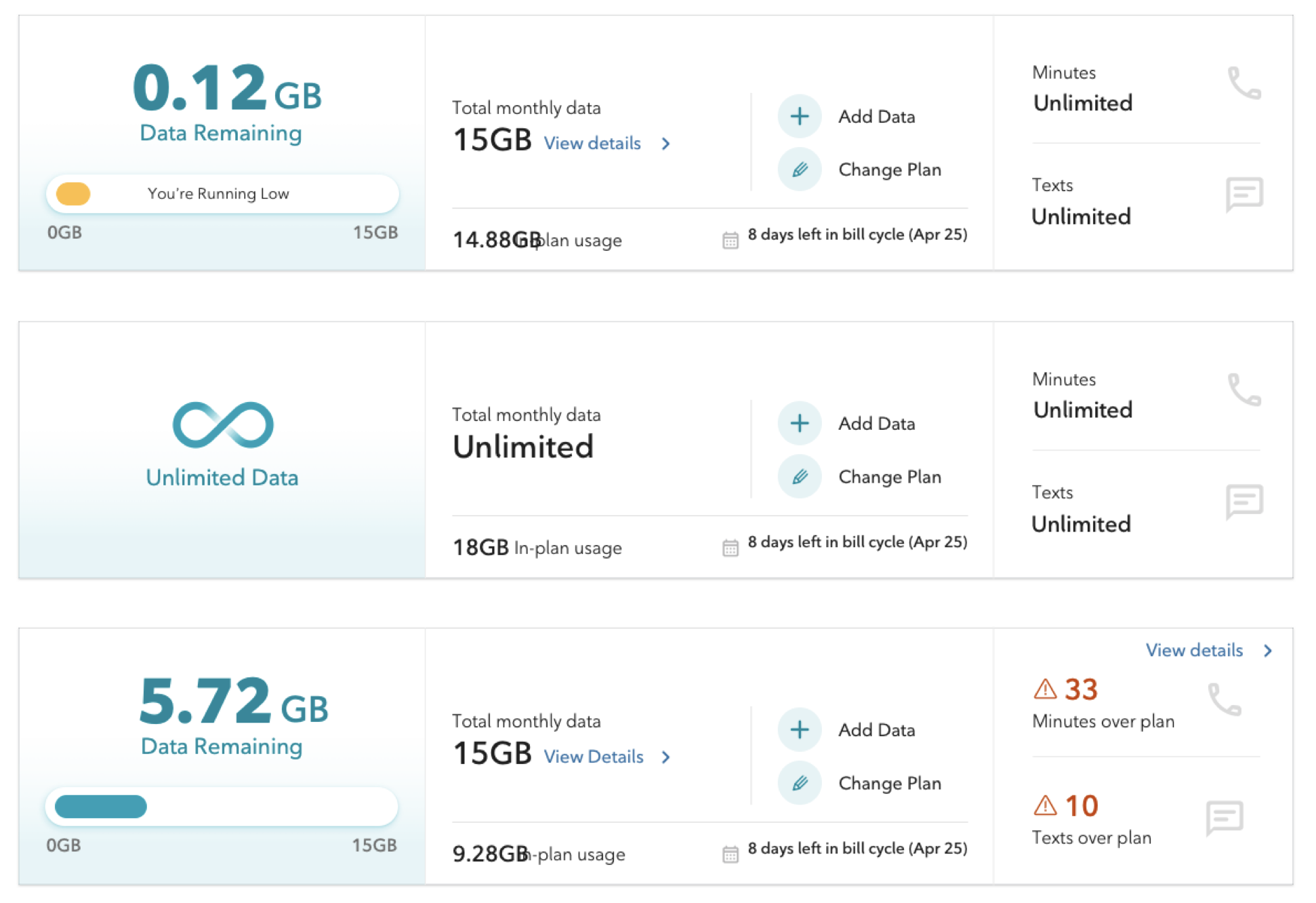Click the calendar icon in the 5.72GB card
The width and height of the screenshot is (1316, 903).
[730, 854]
